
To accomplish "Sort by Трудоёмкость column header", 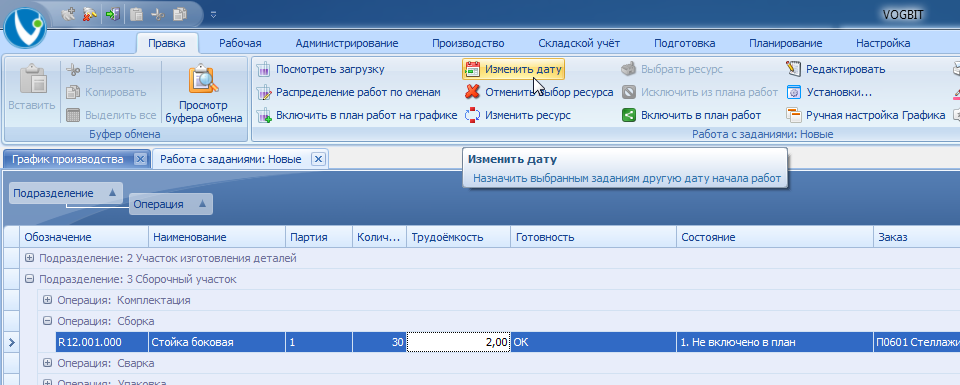I will (459, 237).
